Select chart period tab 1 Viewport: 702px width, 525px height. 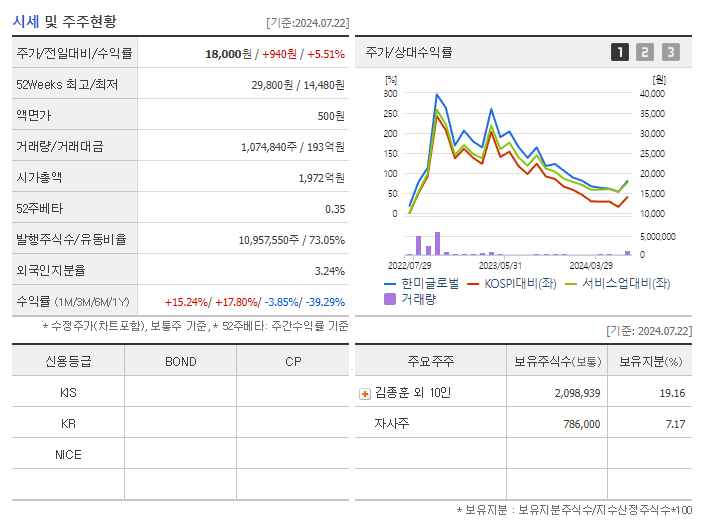point(620,52)
